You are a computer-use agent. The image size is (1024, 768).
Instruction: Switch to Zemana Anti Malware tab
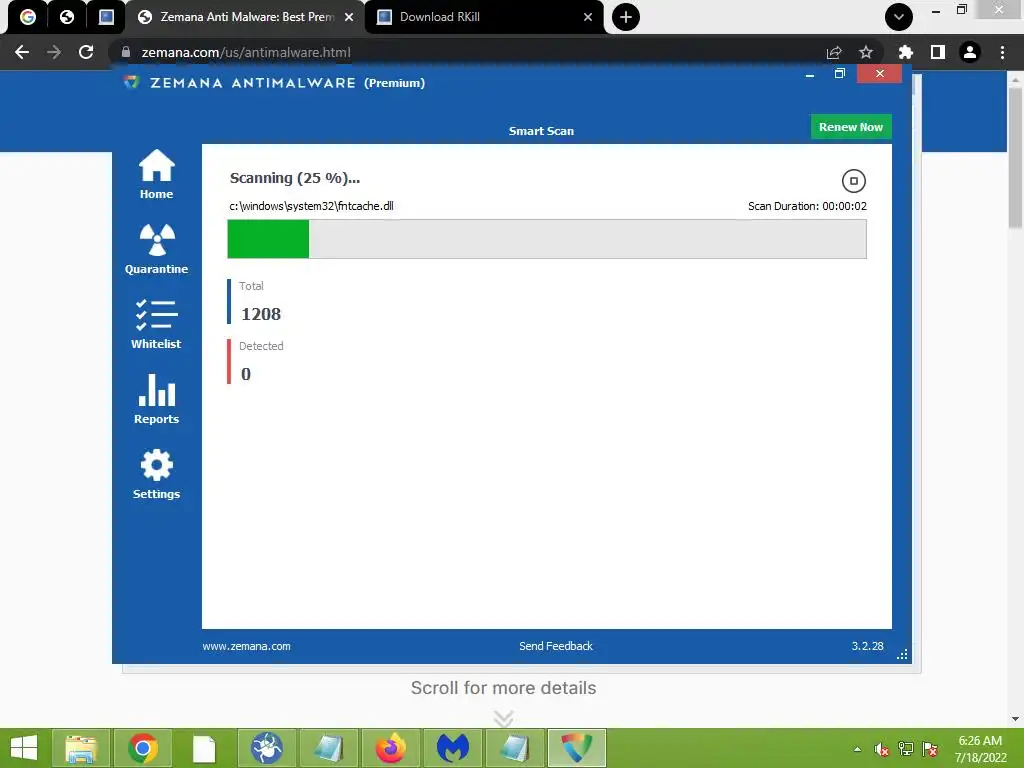(245, 17)
